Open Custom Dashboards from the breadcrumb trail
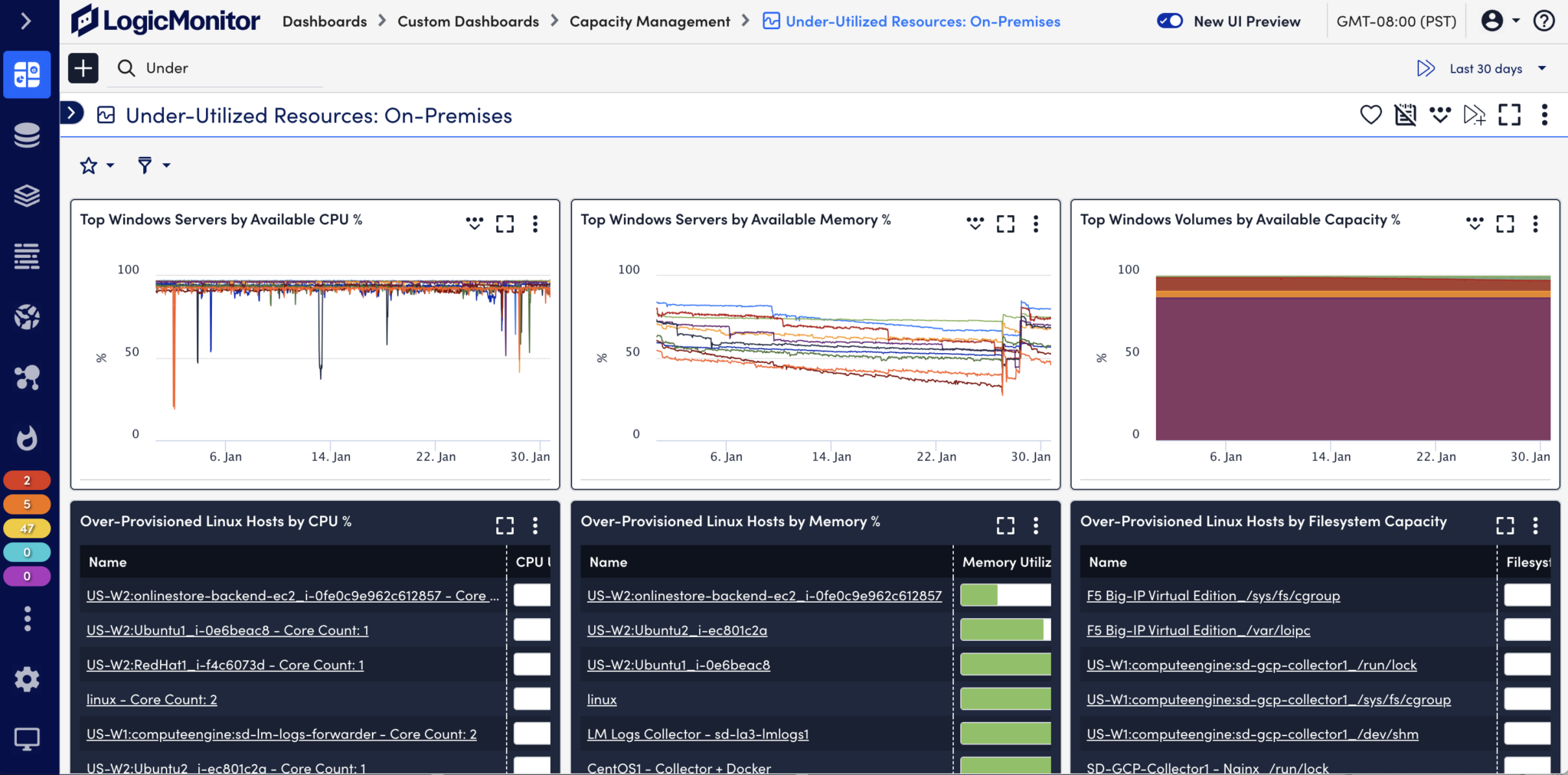Screen dimensions: 1568x775 [x=468, y=21]
